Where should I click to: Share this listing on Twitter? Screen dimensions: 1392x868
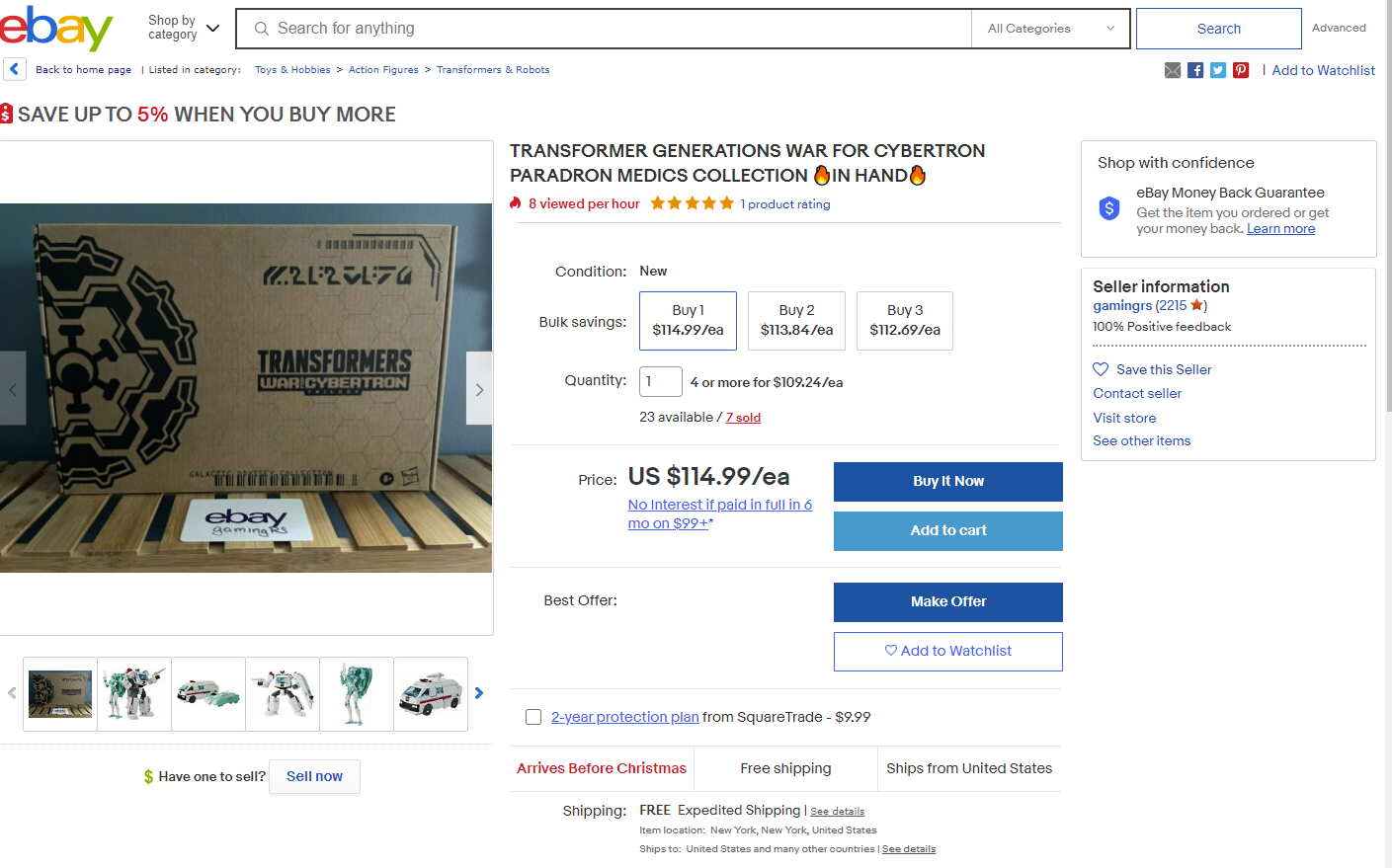(x=1218, y=70)
